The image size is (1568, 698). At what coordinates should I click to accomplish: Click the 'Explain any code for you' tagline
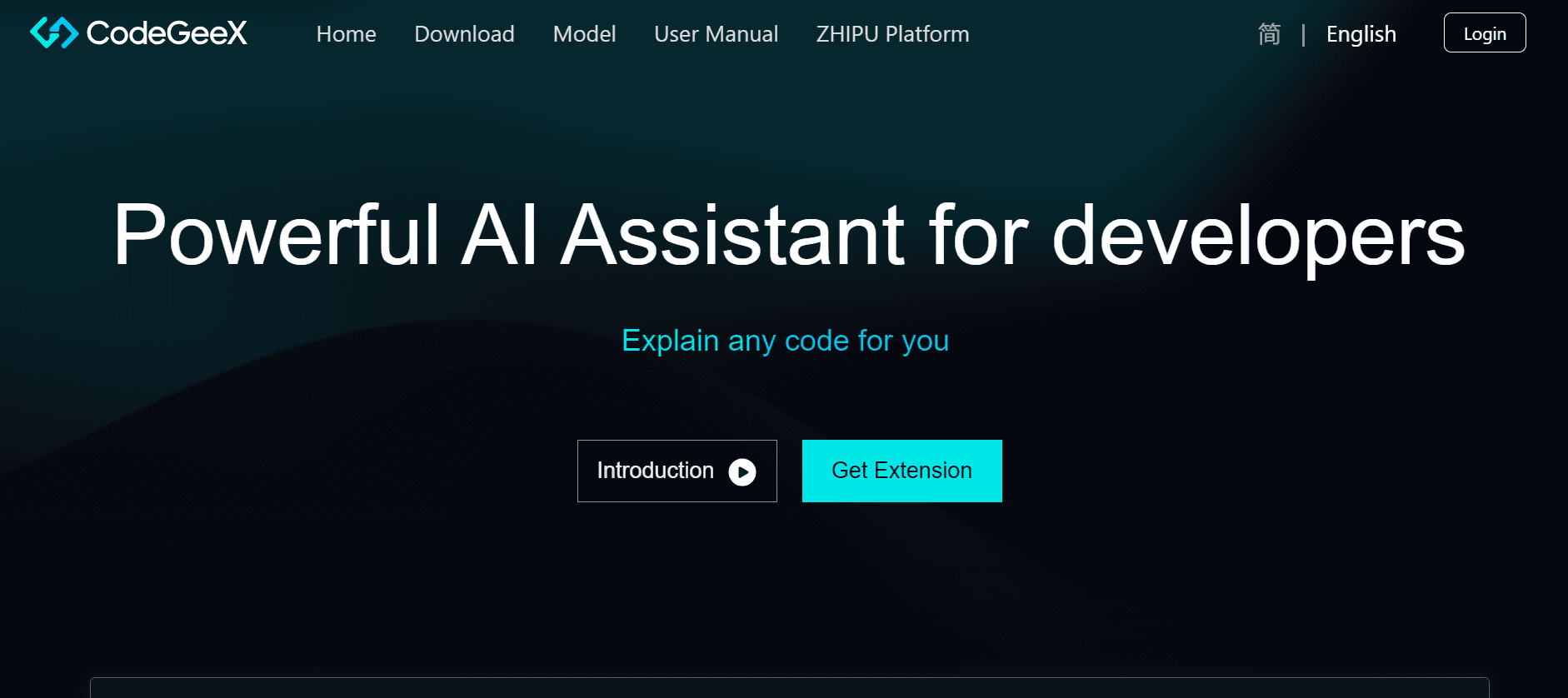click(786, 340)
